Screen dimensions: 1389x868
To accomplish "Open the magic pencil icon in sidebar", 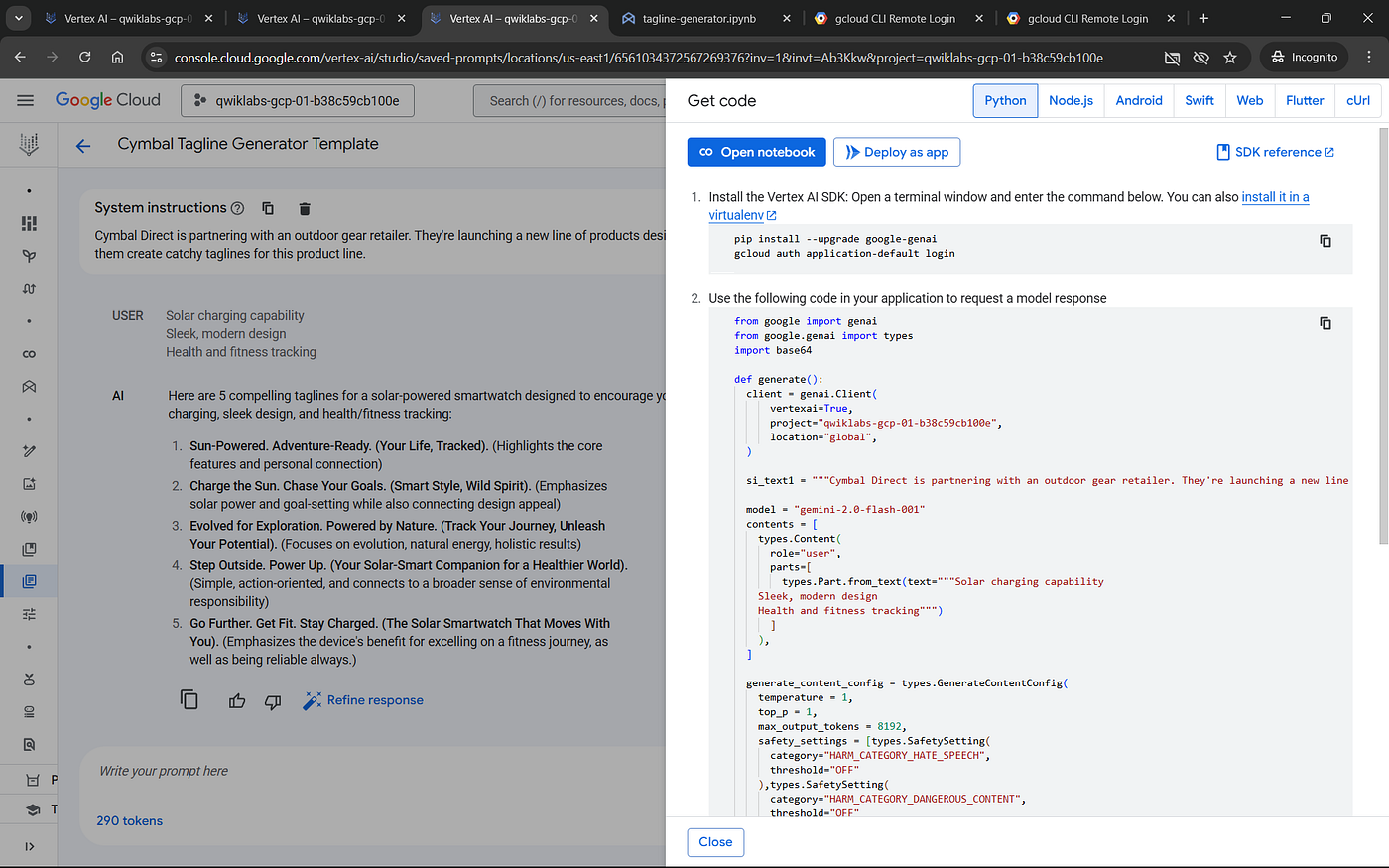I will click(29, 451).
